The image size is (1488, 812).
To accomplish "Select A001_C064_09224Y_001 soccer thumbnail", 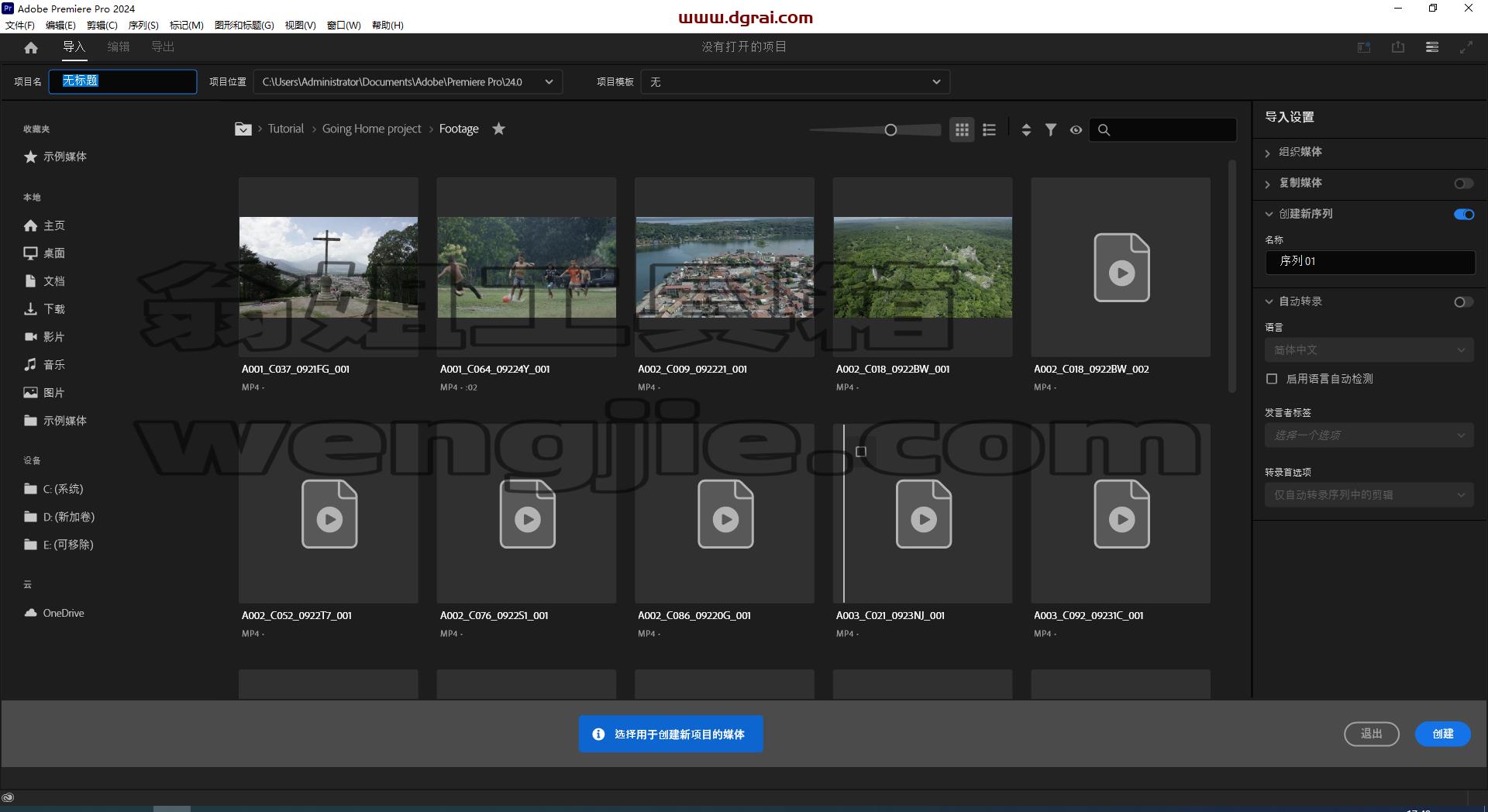I will pyautogui.click(x=527, y=267).
